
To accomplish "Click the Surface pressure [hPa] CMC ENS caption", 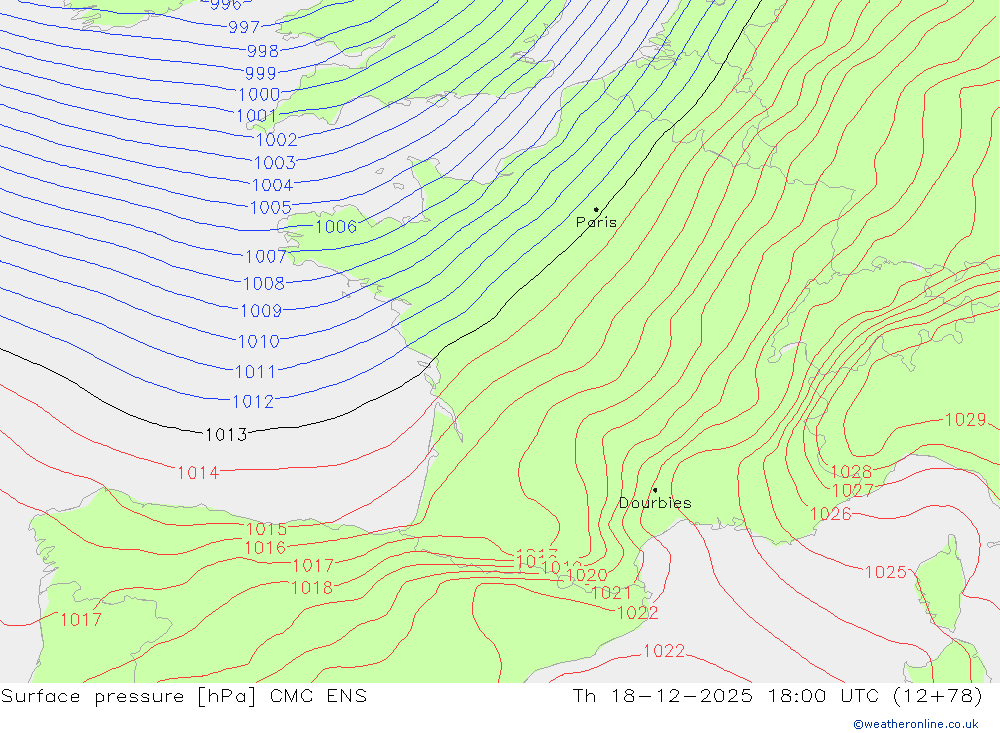I will (x=184, y=696).
